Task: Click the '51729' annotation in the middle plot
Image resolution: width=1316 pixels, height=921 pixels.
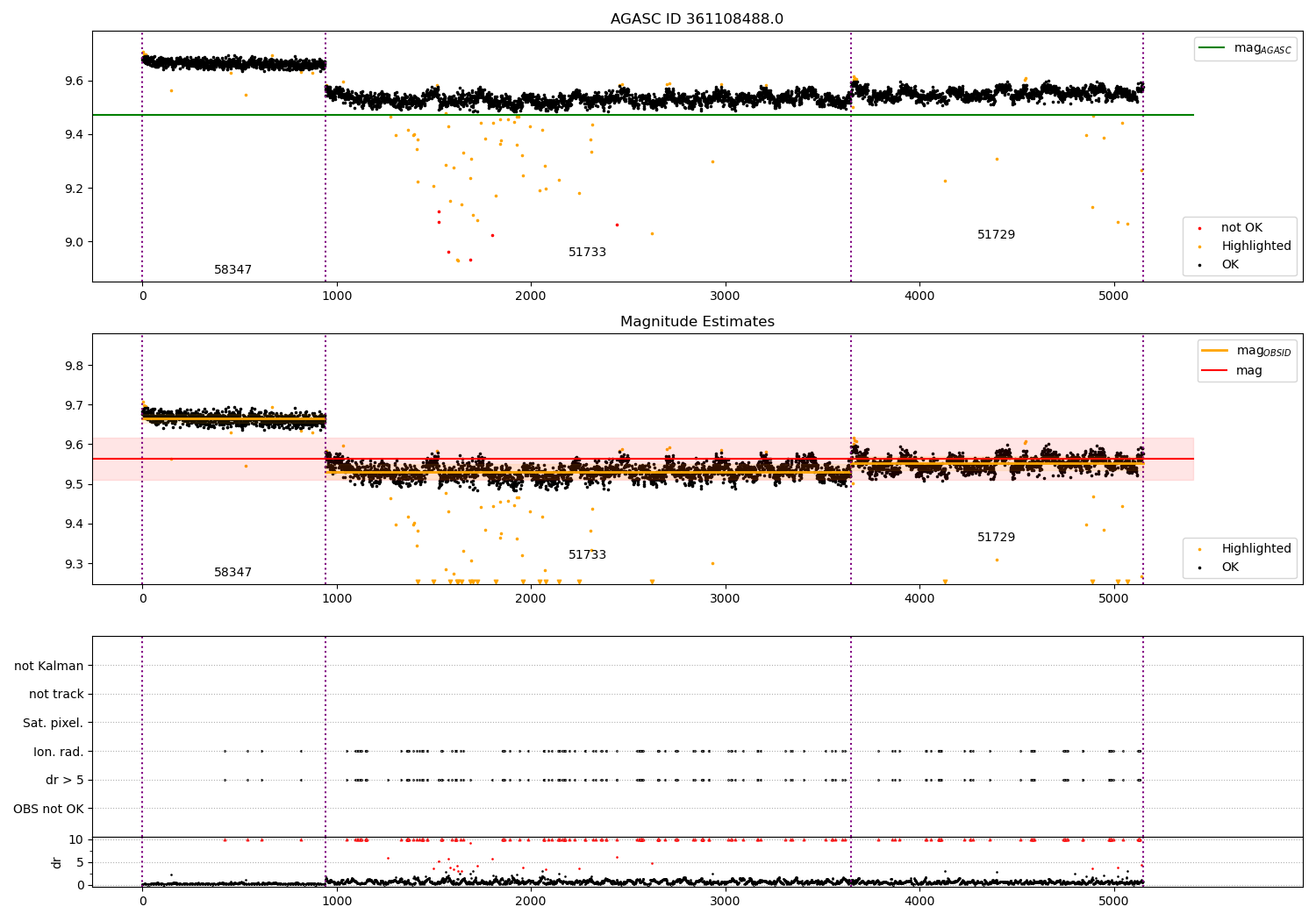Action: [996, 538]
